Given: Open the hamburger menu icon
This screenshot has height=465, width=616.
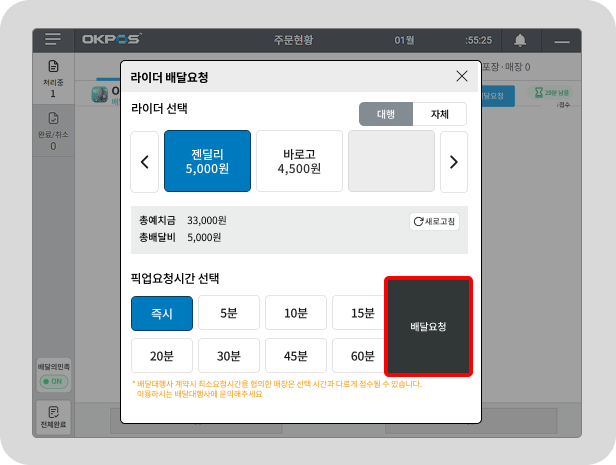Looking at the screenshot, I should [x=53, y=40].
